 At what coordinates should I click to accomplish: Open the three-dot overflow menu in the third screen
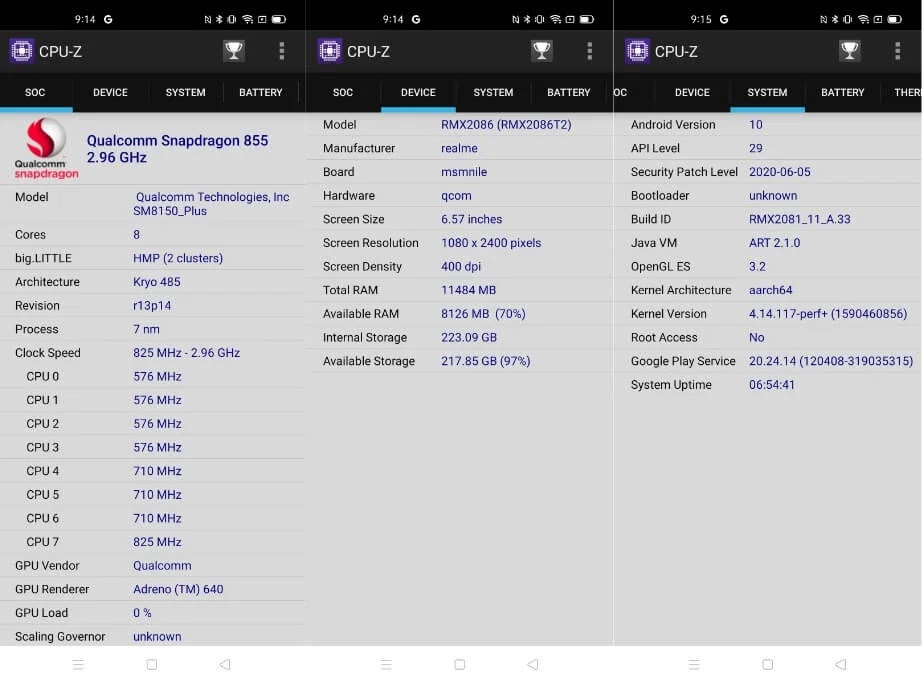pos(897,51)
